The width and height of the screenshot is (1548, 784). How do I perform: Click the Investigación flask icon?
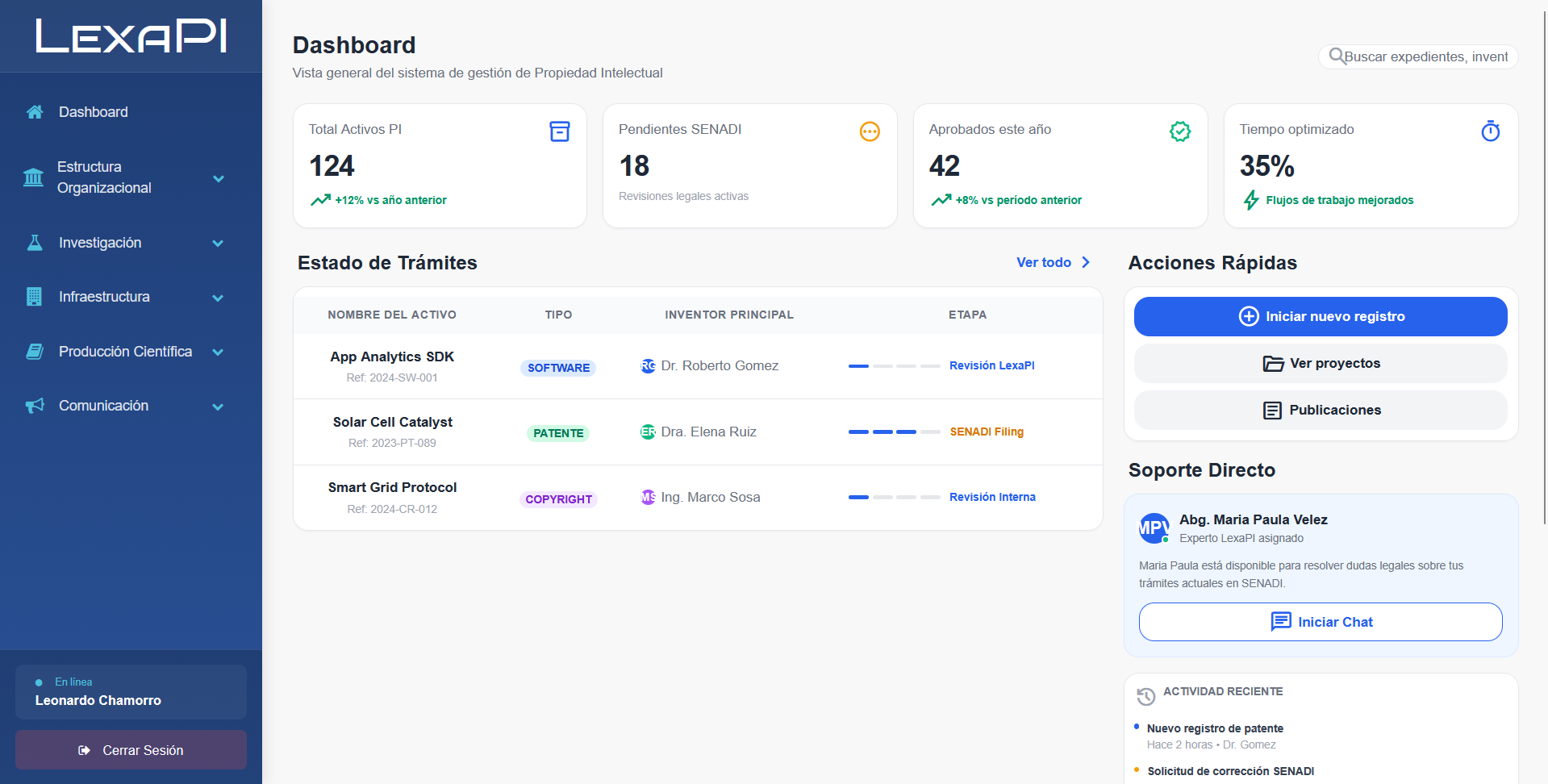[33, 242]
